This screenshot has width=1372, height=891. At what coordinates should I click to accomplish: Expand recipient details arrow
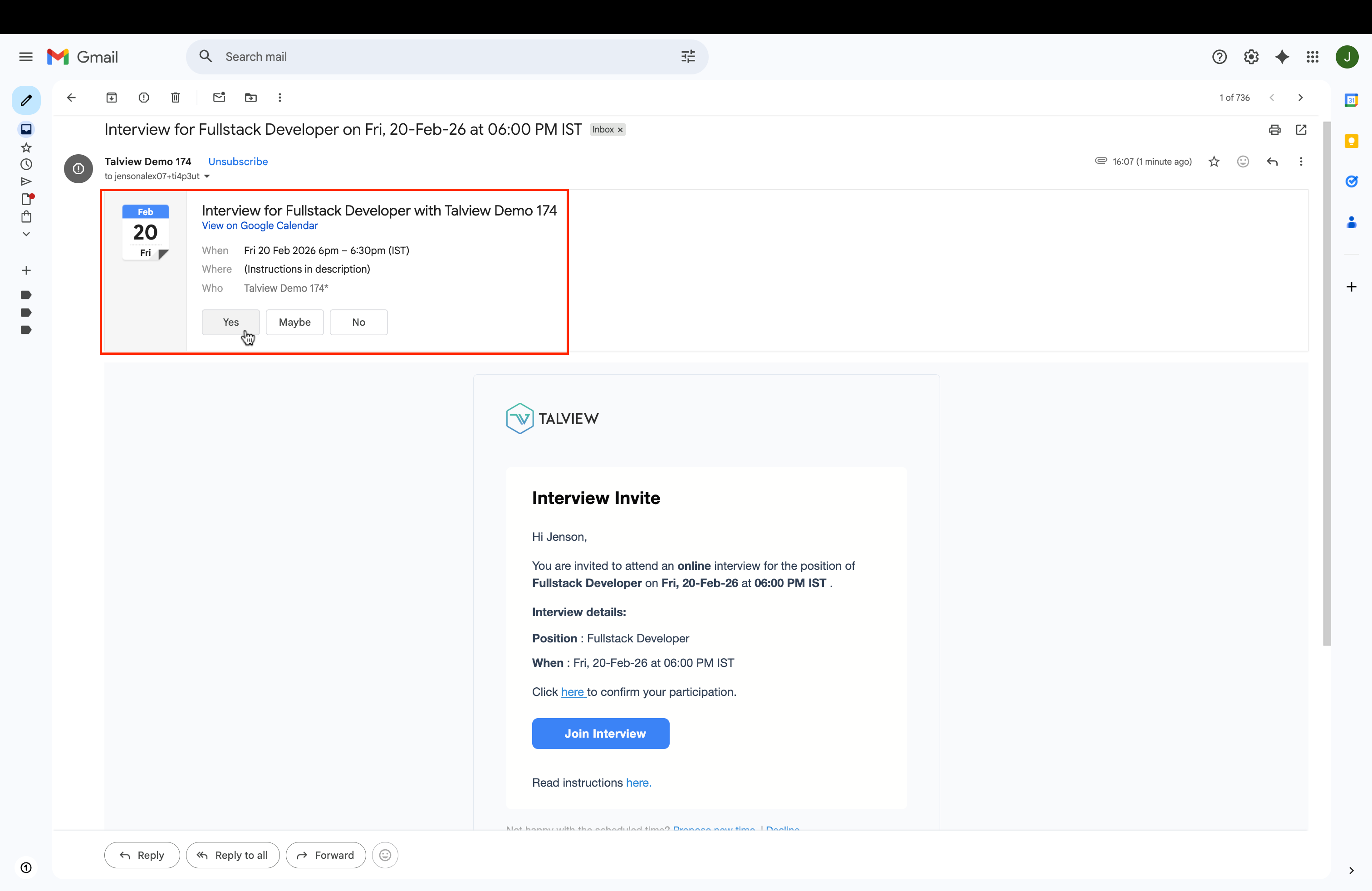tap(207, 176)
